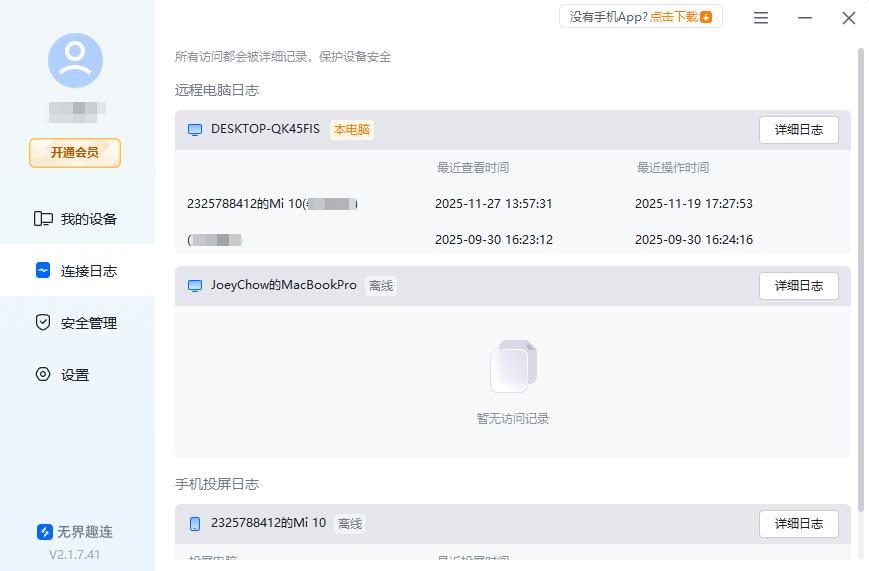Viewport: 869px width, 571px height.
Task: Click the orange download arrow icon
Action: pyautogui.click(x=706, y=17)
